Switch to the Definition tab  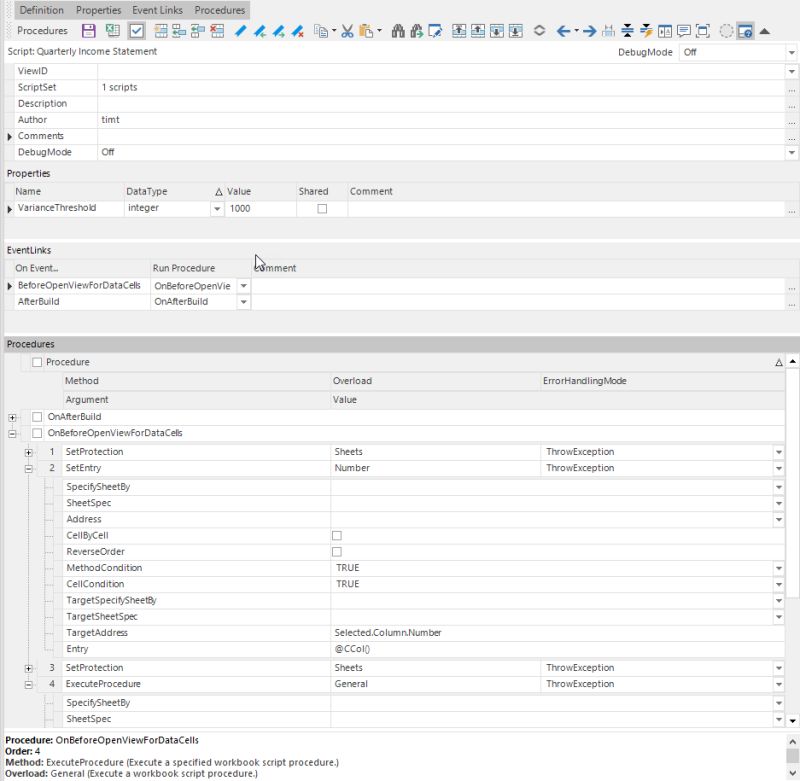tap(41, 10)
